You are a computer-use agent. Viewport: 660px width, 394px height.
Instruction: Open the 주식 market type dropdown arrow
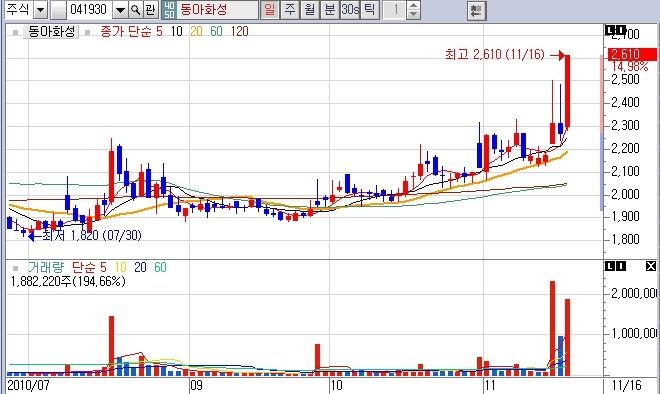point(40,10)
